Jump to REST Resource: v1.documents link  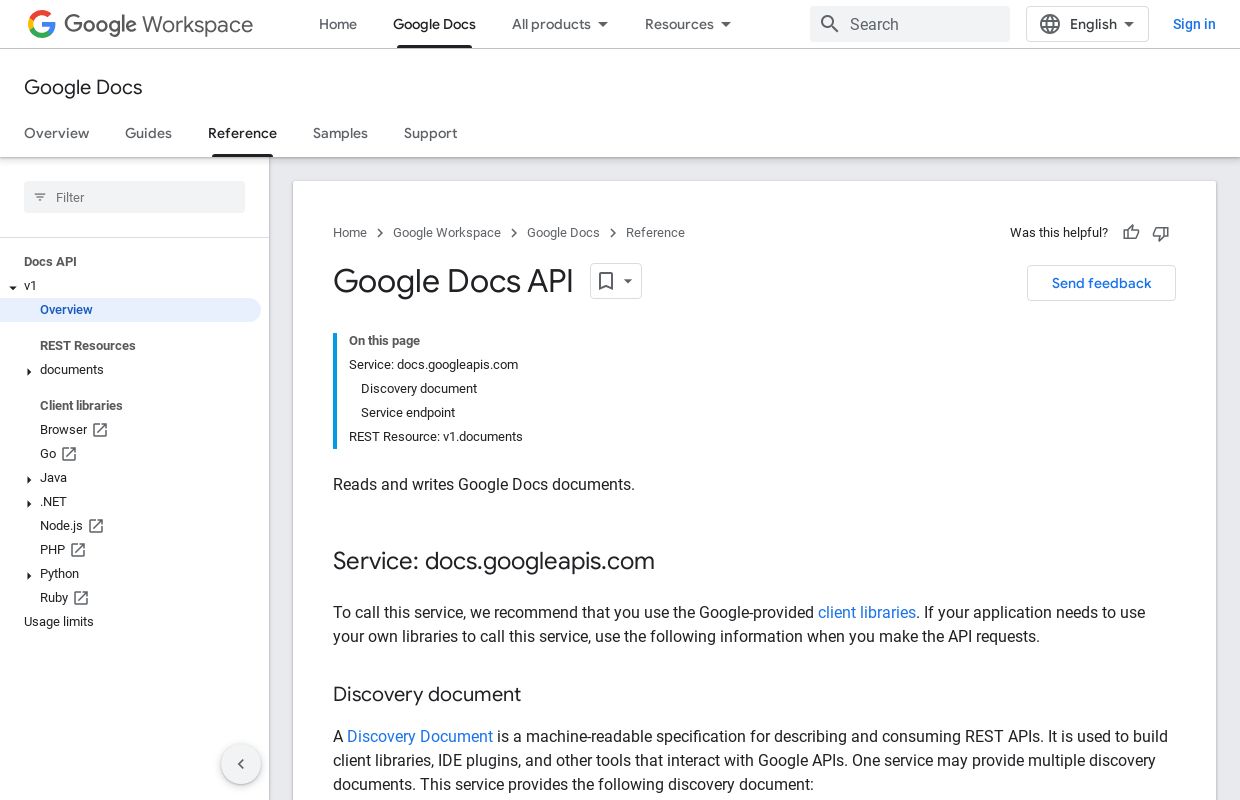(x=436, y=437)
